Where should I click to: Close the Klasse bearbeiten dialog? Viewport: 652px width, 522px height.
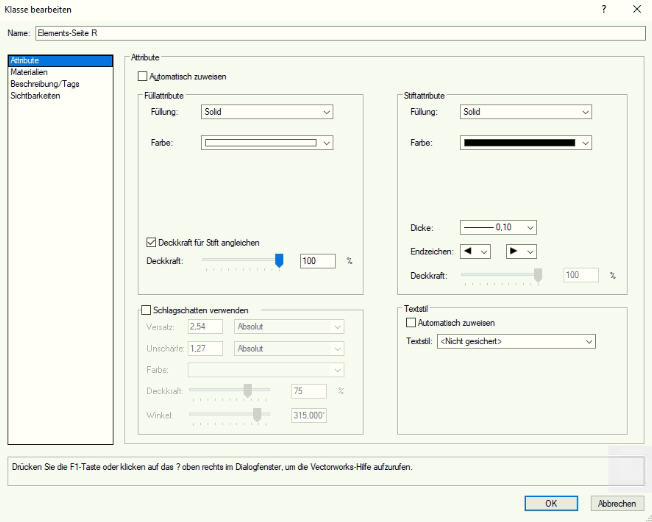[x=637, y=9]
